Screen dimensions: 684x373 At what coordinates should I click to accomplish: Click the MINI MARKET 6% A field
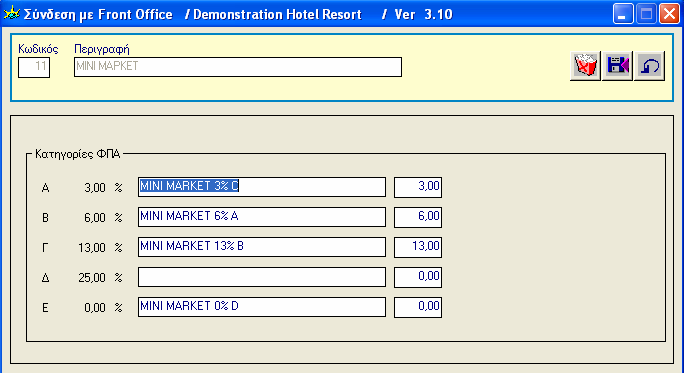[x=262, y=217]
